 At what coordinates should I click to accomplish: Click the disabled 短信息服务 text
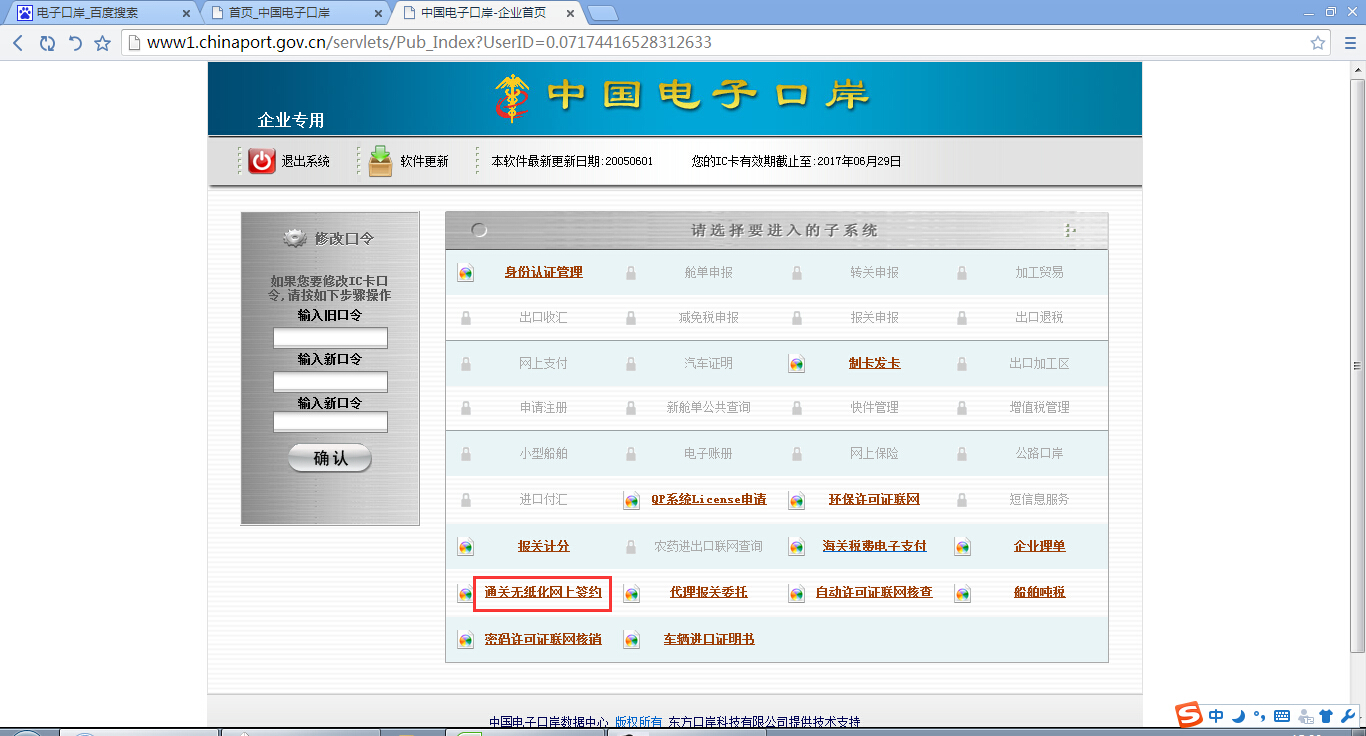1039,499
